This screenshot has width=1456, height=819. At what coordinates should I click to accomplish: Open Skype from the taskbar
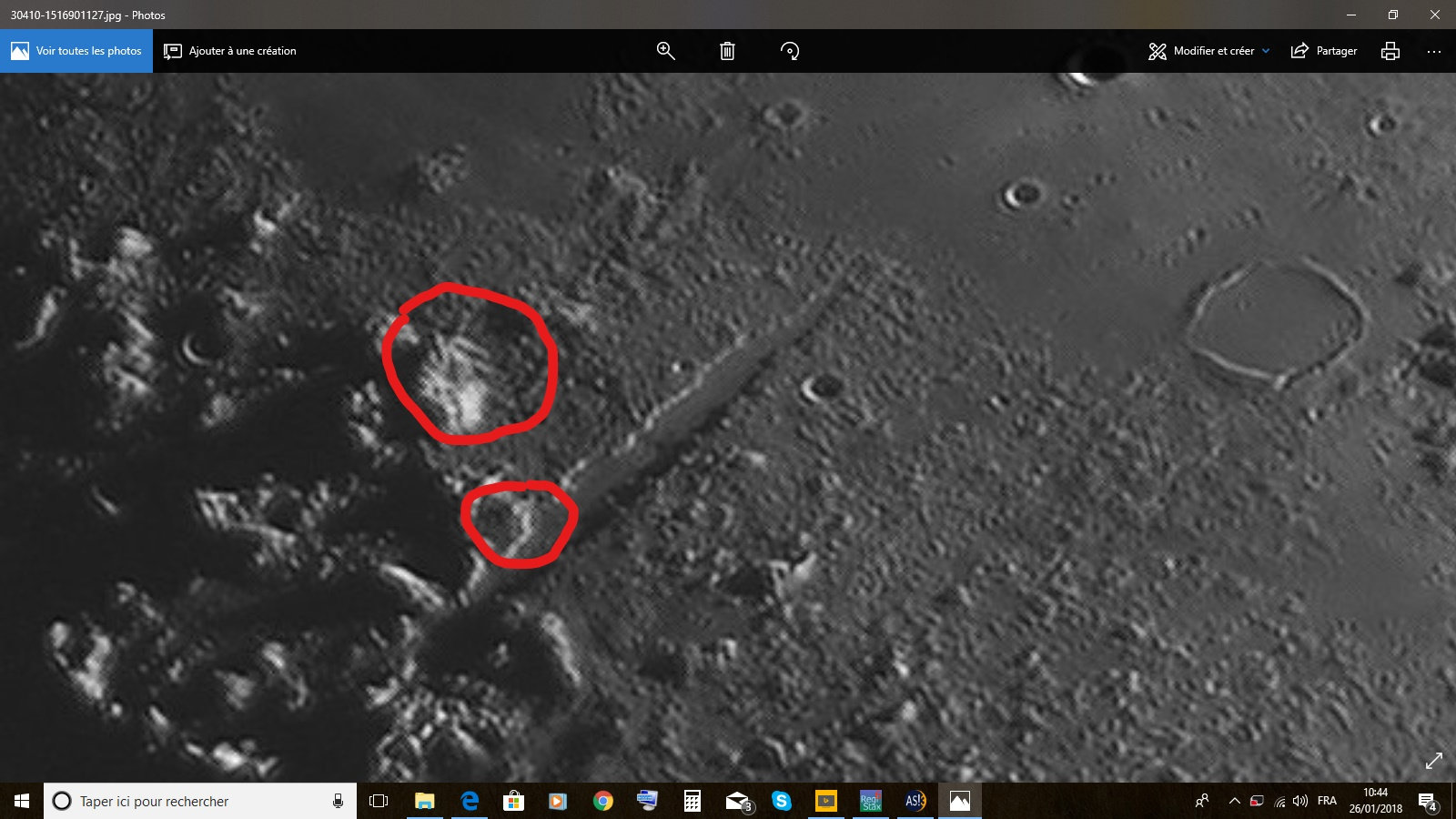[x=782, y=801]
